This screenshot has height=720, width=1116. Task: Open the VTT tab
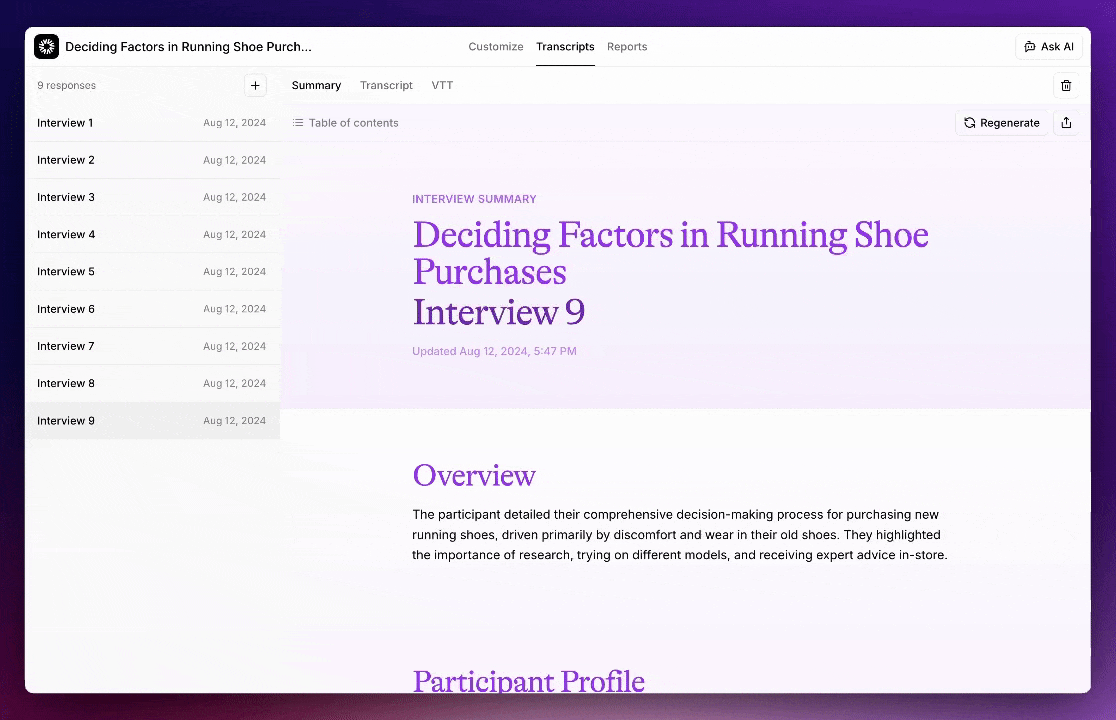point(442,86)
